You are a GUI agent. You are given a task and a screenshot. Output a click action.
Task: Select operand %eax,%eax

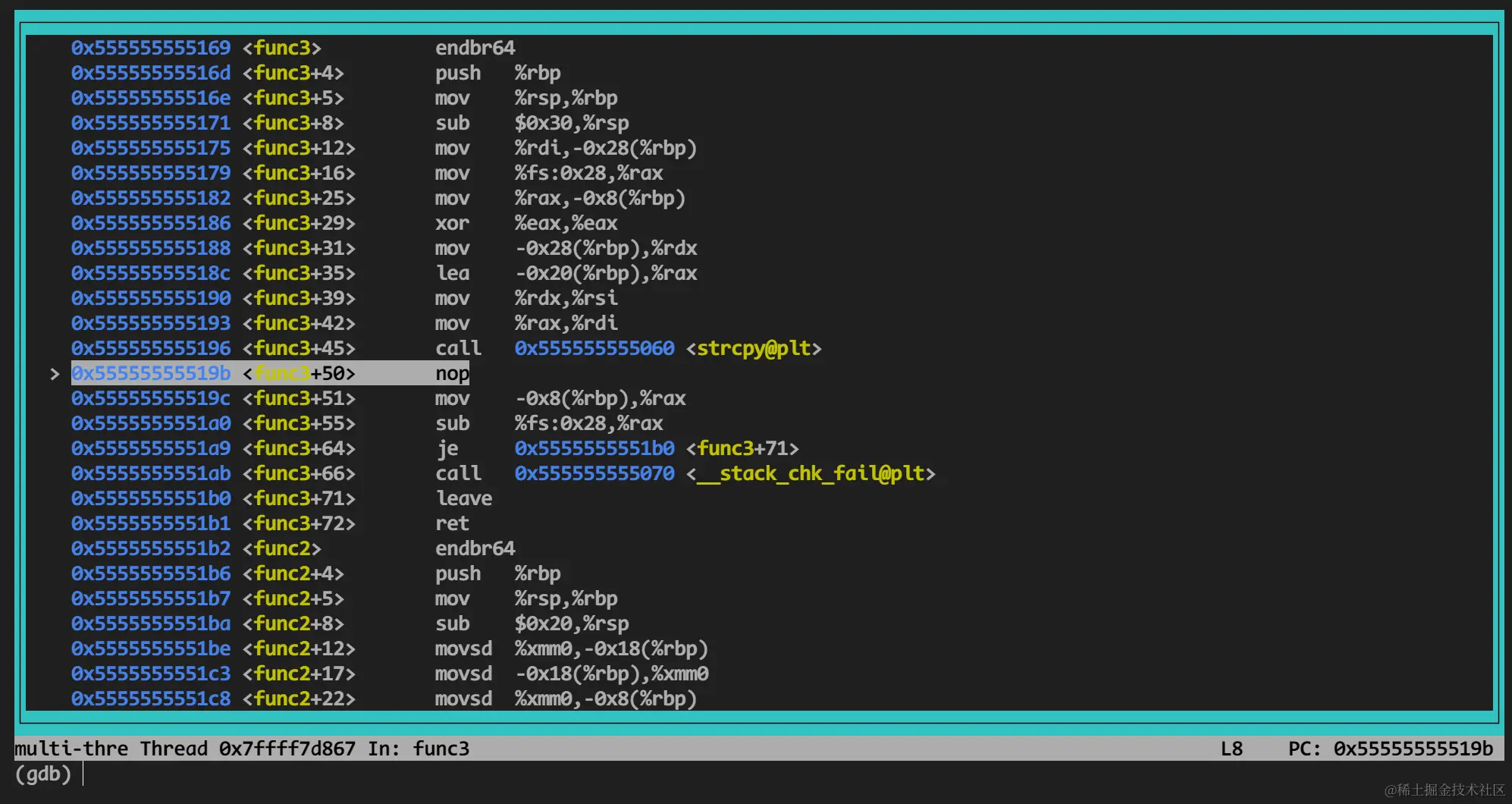pyautogui.click(x=566, y=223)
